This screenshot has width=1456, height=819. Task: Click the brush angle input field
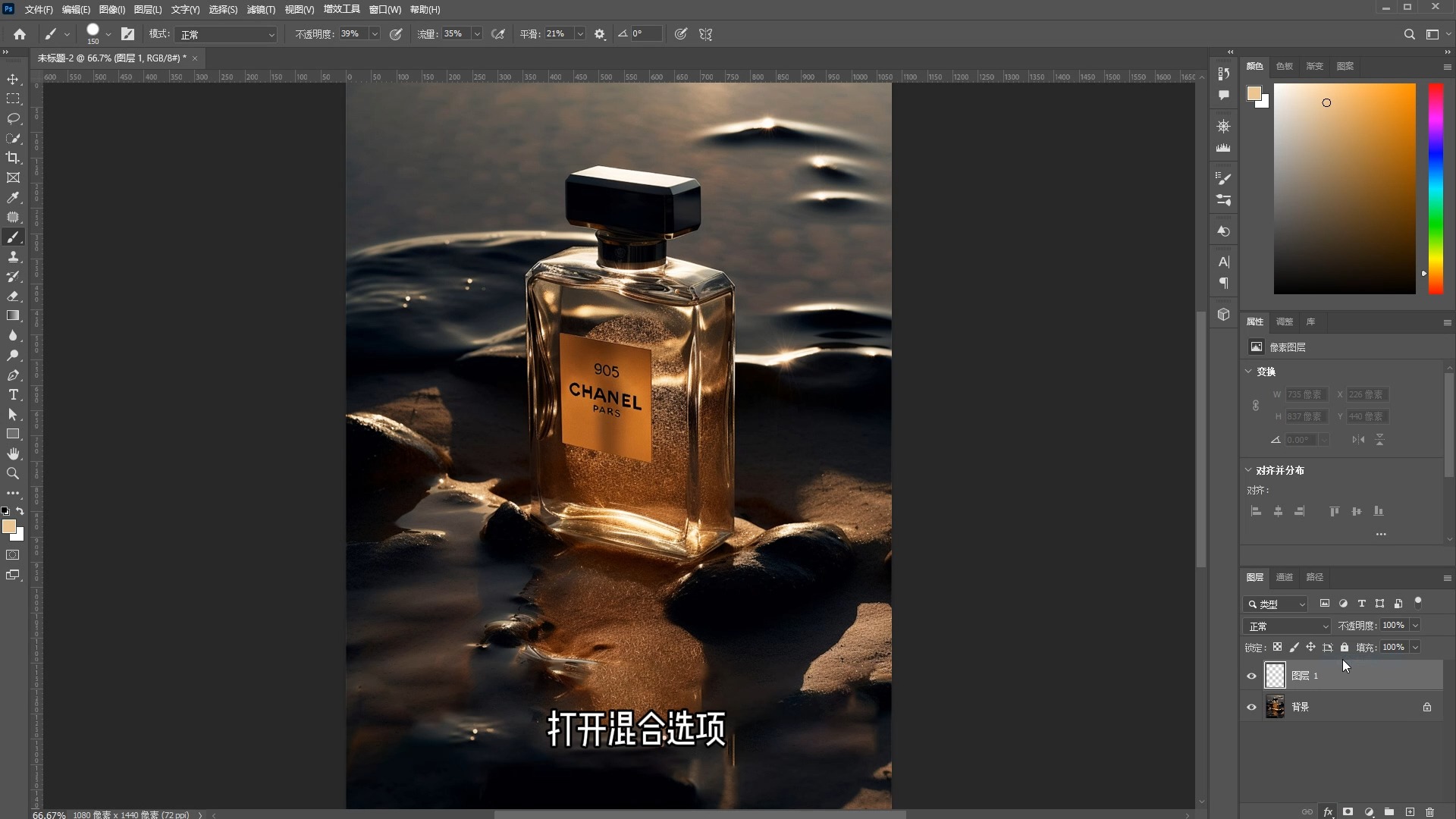[646, 34]
